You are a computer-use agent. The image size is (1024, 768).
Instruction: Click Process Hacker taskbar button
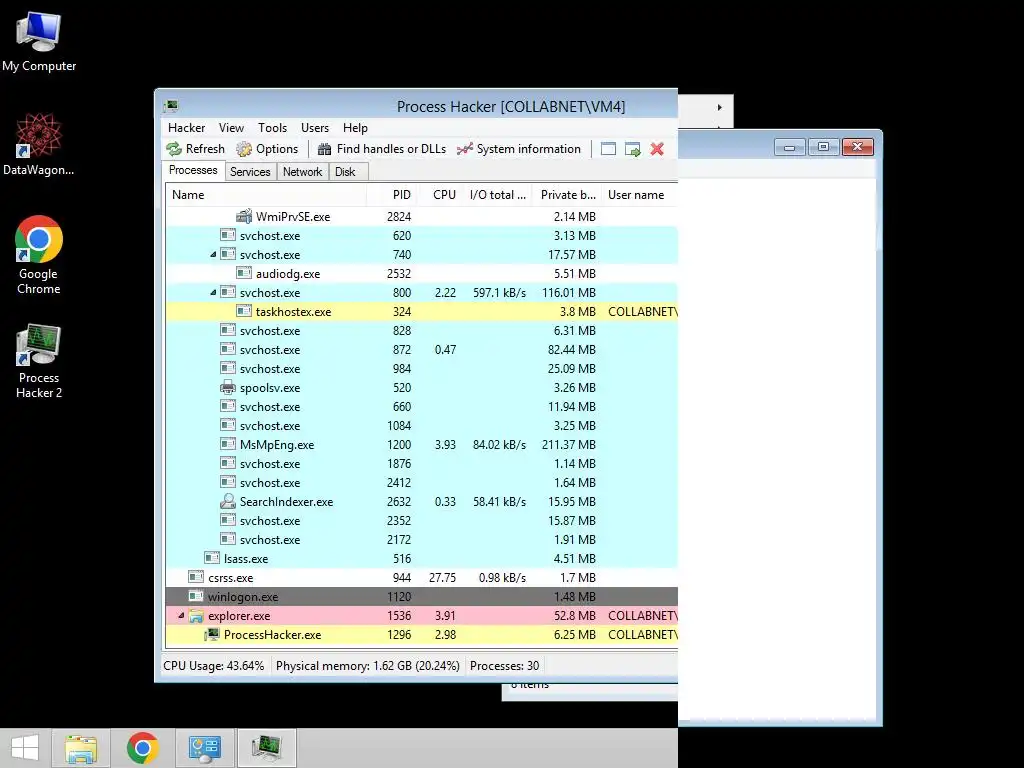click(267, 748)
